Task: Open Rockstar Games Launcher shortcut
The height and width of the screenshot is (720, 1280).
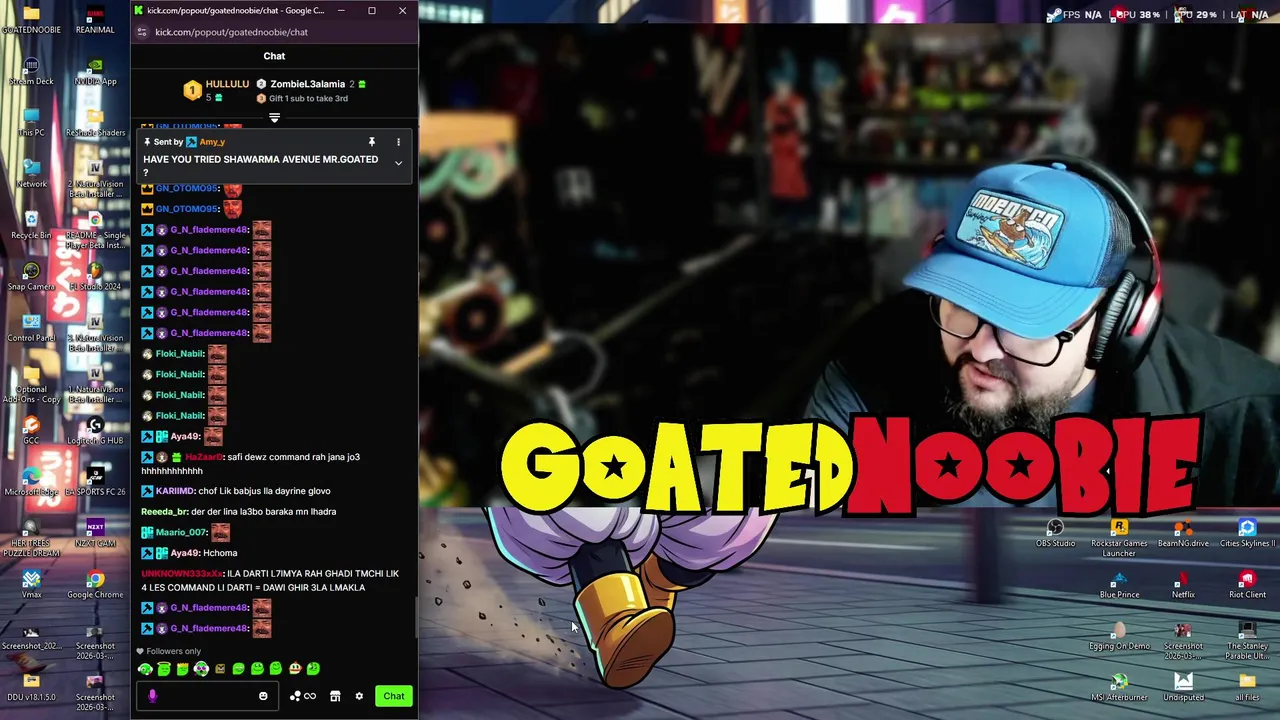Action: 1119,538
